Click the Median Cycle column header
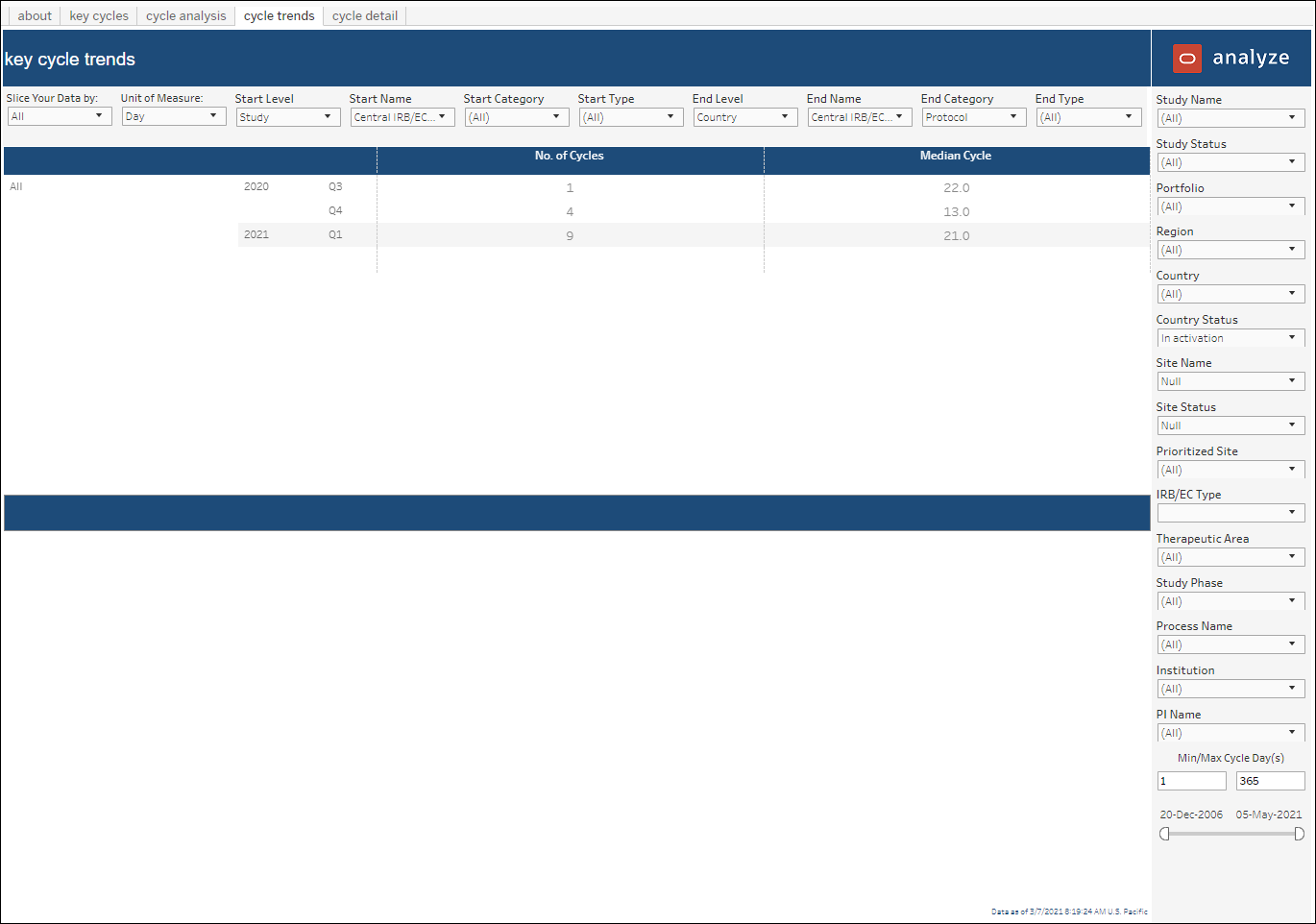Viewport: 1316px width, 924px height. pyautogui.click(x=956, y=156)
